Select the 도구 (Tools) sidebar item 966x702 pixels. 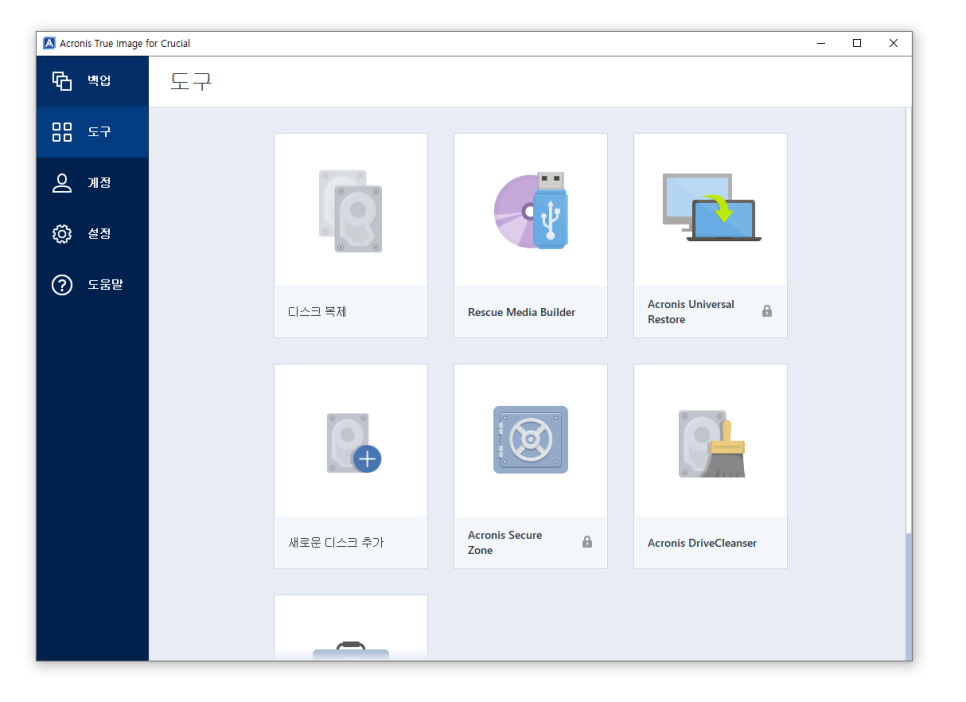click(x=92, y=132)
